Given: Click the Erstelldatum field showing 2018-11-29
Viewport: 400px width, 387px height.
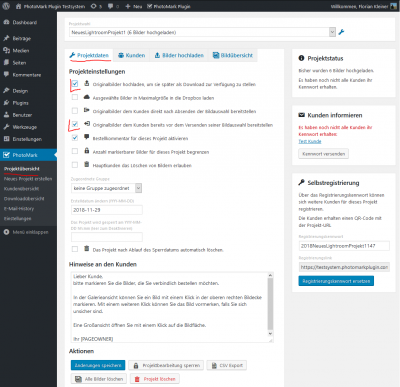Looking at the screenshot, I should click(107, 210).
